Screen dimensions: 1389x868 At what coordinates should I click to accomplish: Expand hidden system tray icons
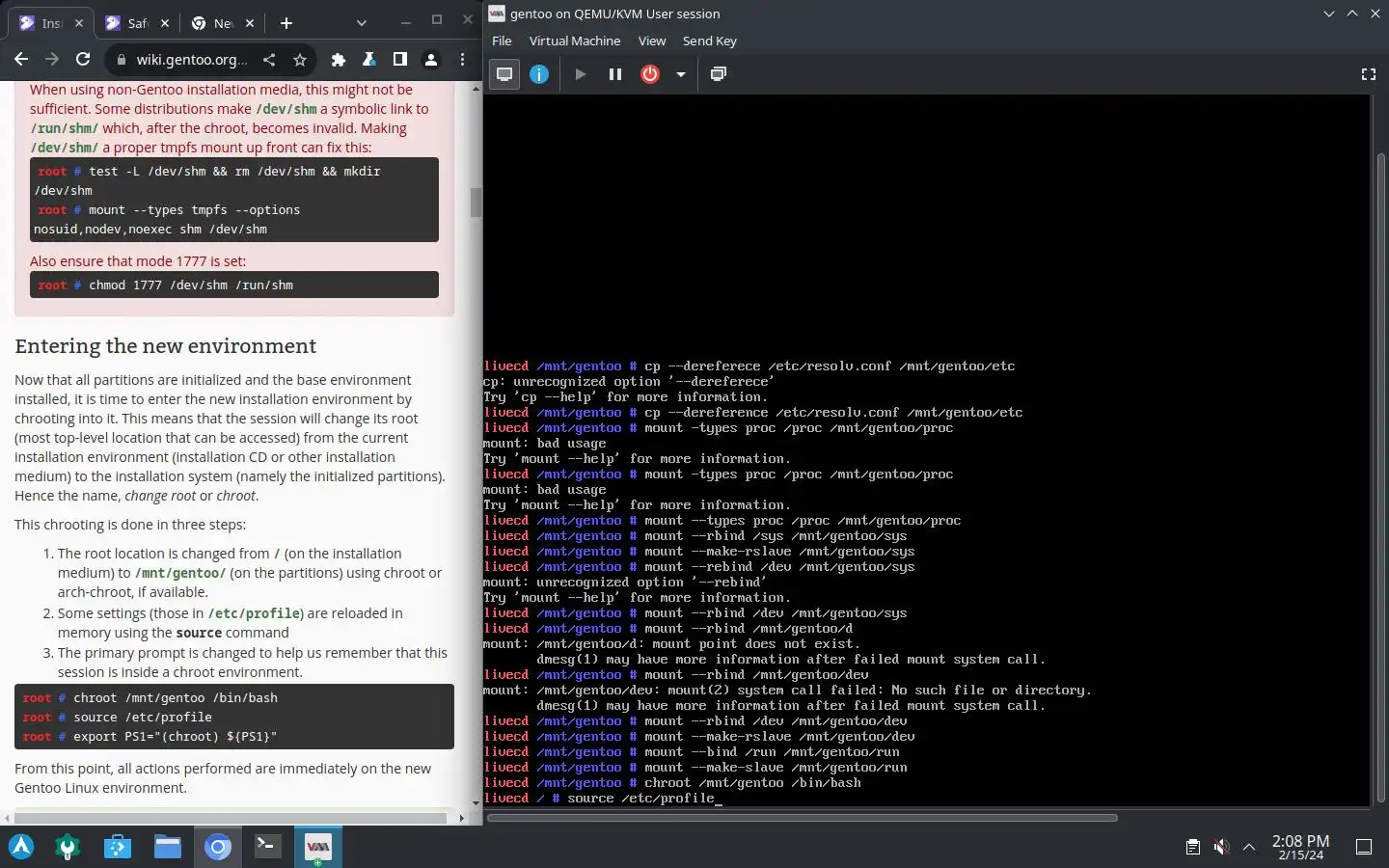point(1249,847)
